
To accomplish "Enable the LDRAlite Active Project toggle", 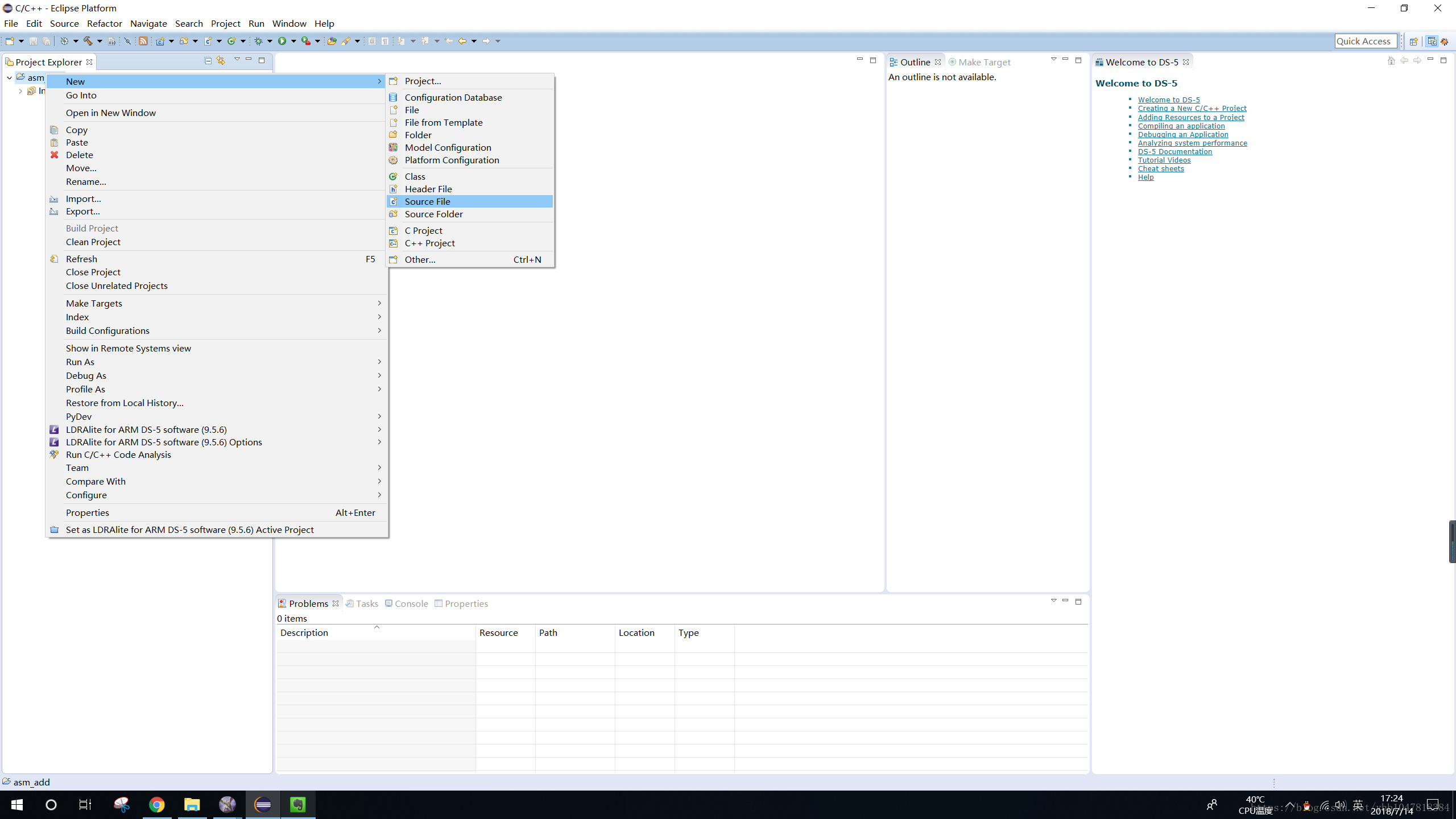I will pos(189,529).
